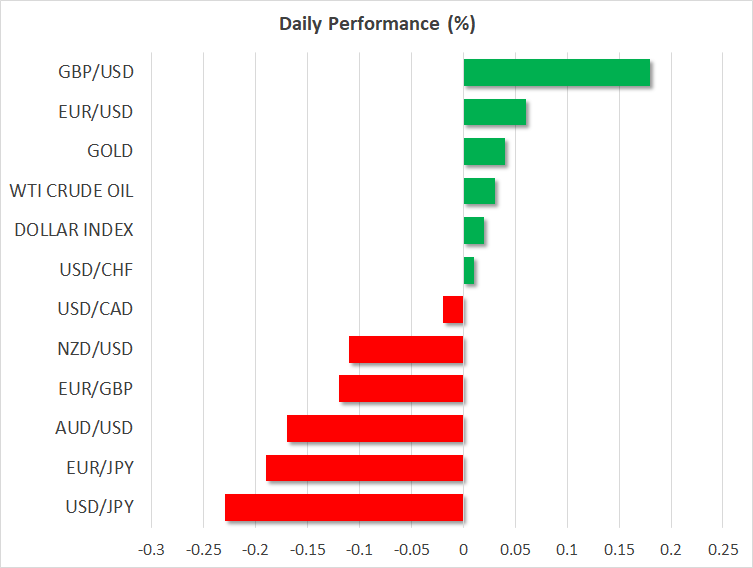Screen dimensions: 753x568
Task: Click the GOLD performance bar
Action: click(x=484, y=152)
